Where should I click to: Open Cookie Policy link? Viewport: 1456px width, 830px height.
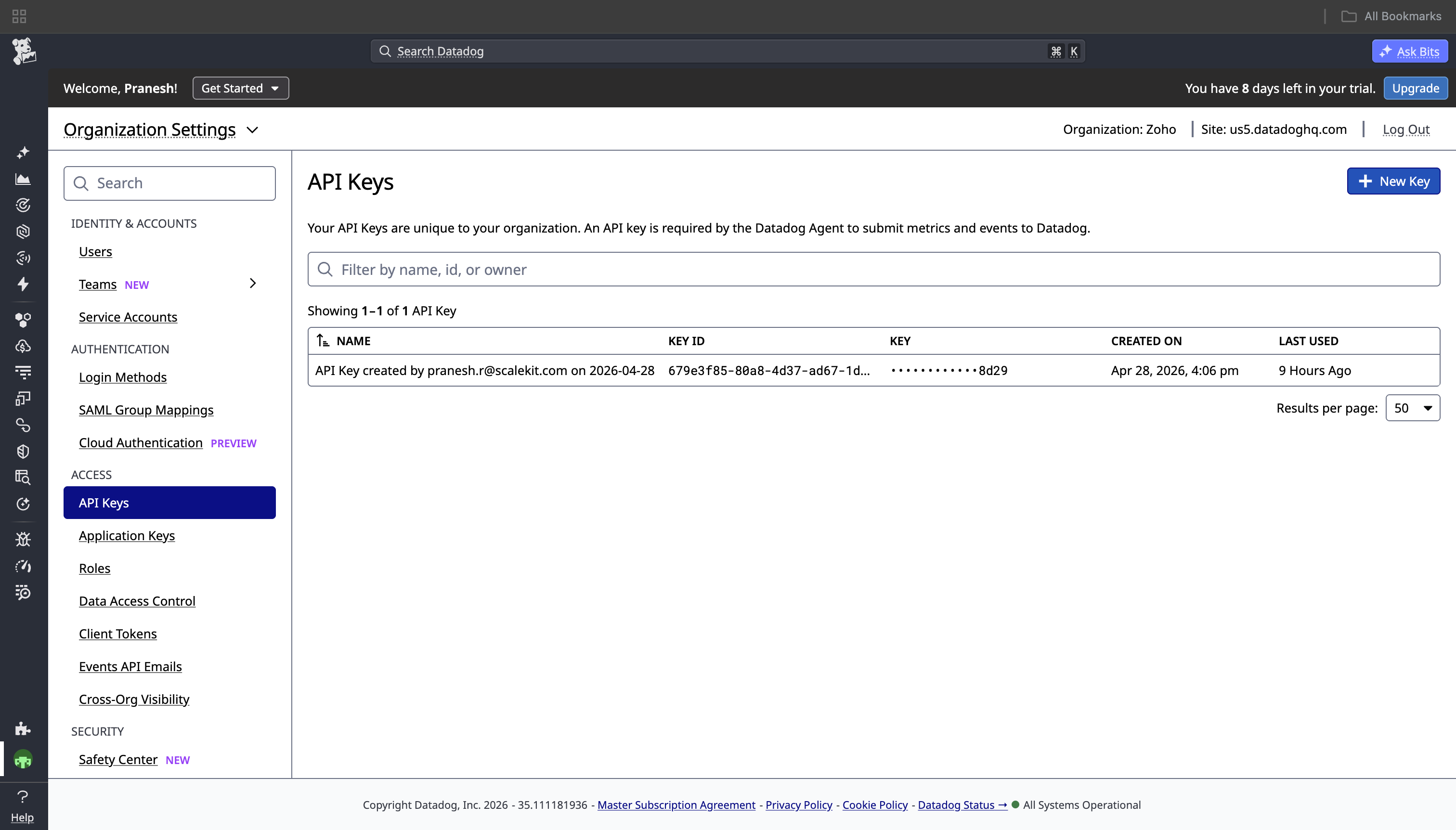coord(875,804)
